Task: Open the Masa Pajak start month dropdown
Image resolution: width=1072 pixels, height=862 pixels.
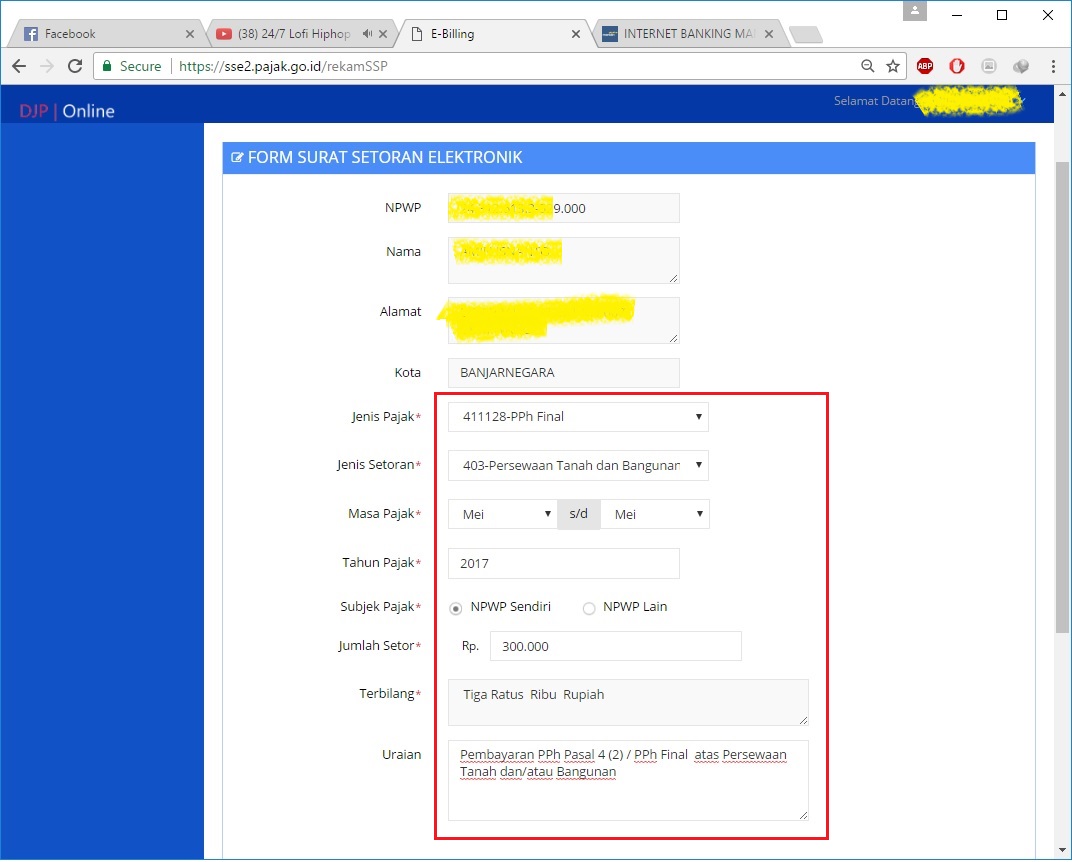Action: (x=502, y=514)
